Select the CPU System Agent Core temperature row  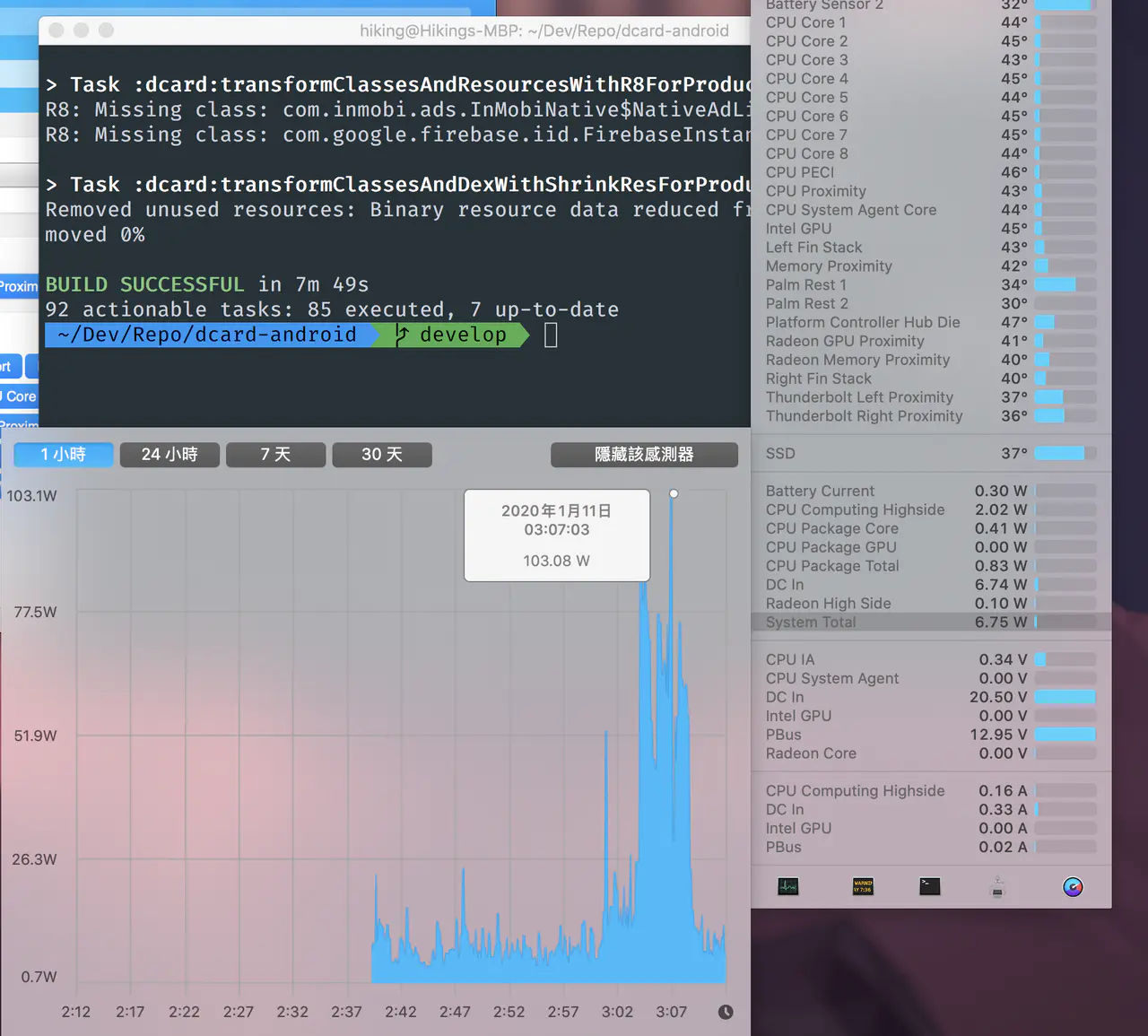[931, 210]
